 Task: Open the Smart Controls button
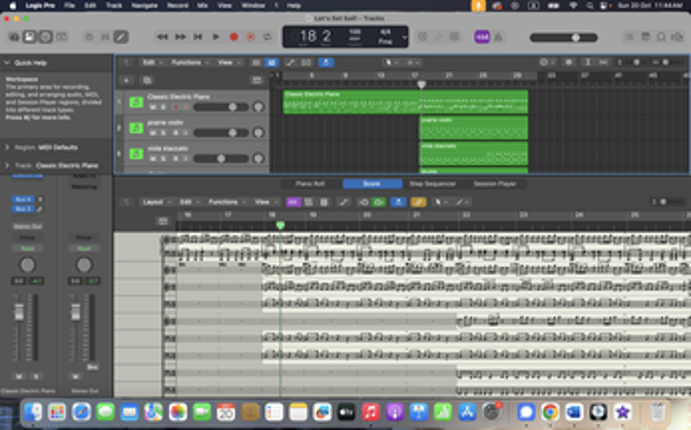89,37
